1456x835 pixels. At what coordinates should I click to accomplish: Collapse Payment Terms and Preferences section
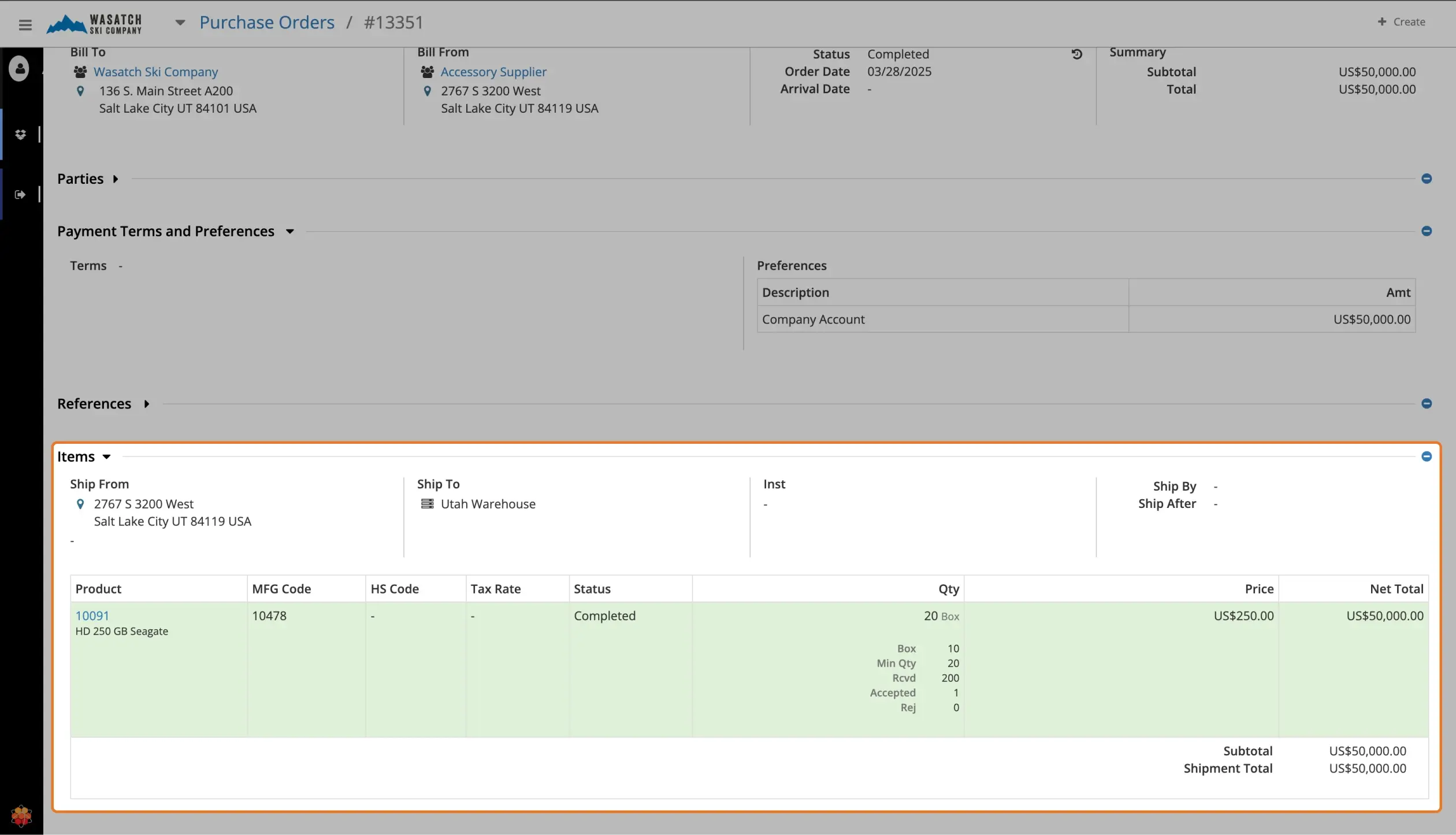(x=290, y=231)
